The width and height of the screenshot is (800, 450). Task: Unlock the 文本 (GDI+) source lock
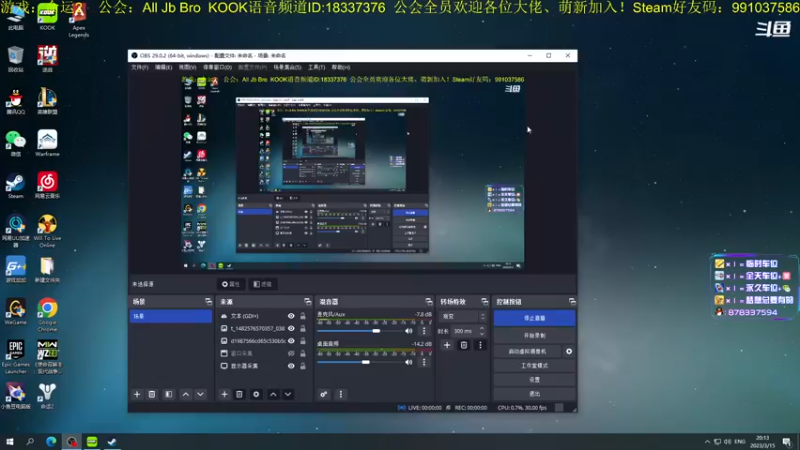pos(303,316)
